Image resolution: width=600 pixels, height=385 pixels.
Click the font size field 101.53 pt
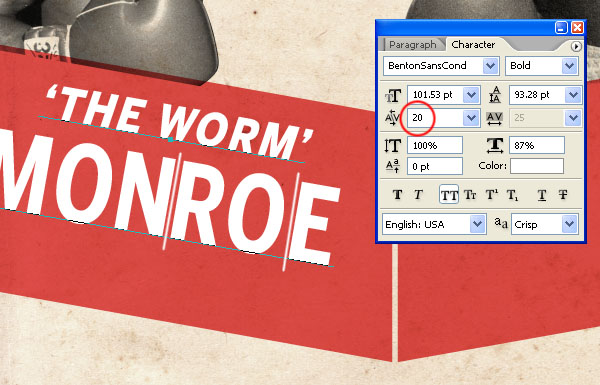pos(435,95)
